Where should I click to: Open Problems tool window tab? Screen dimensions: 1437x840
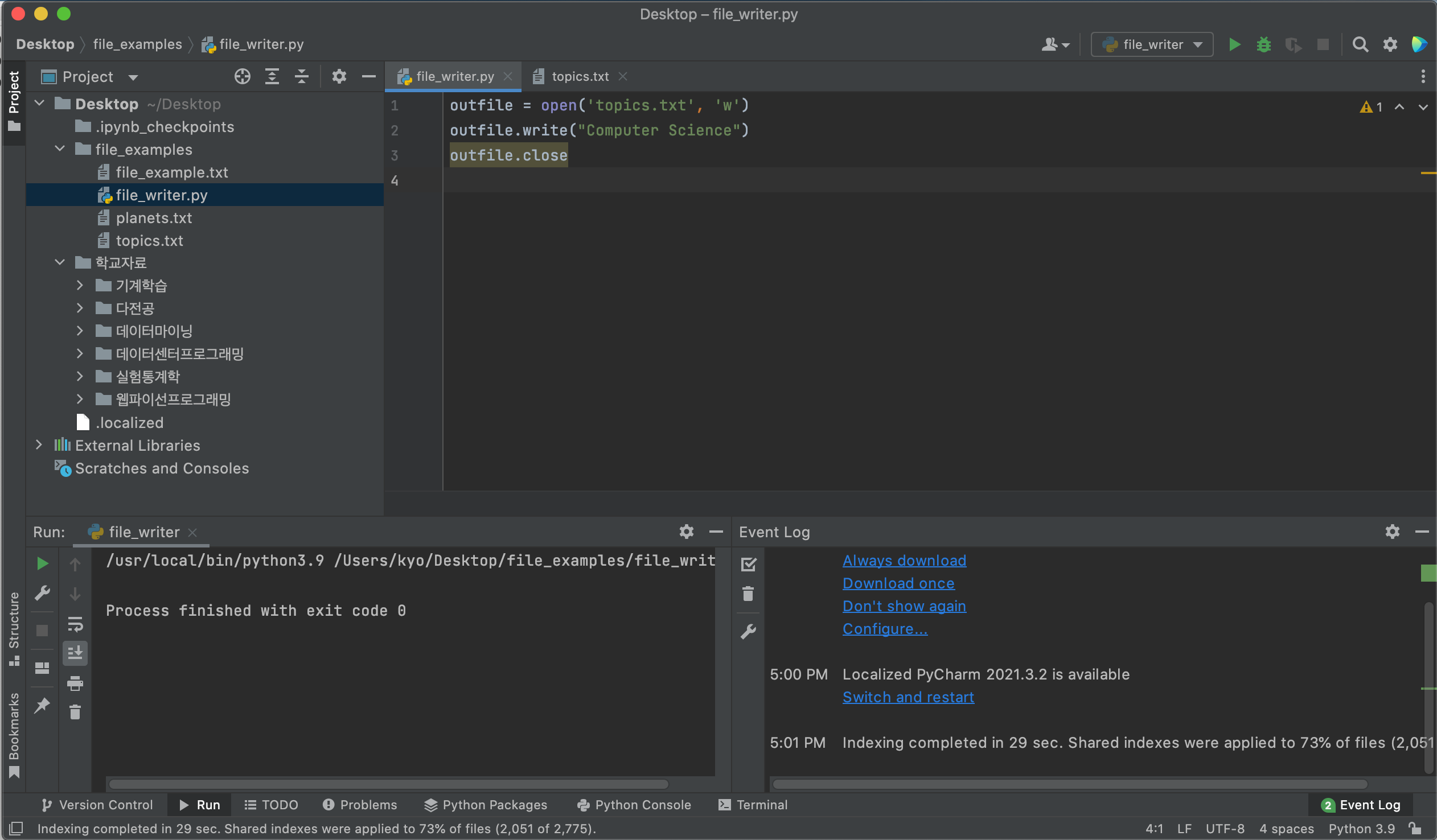point(360,805)
